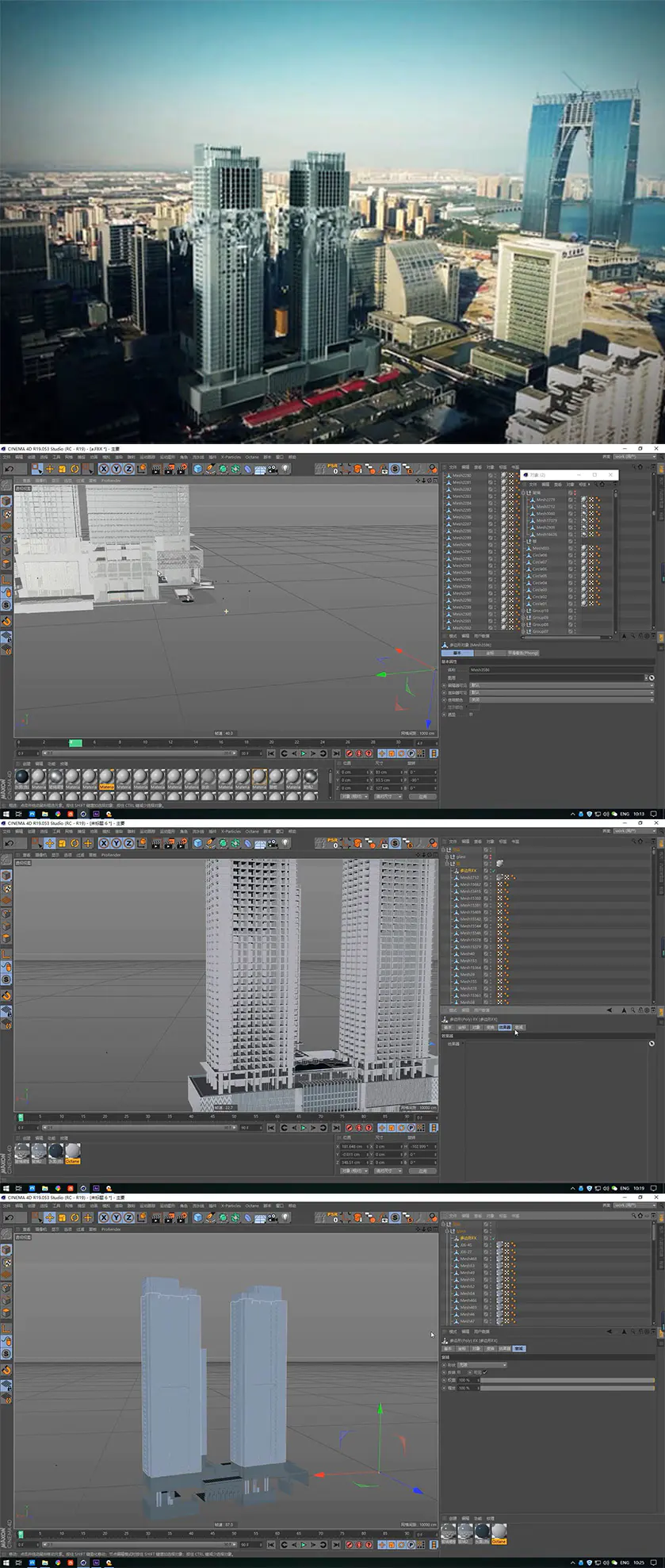Click green play button in a.FBX timeline
The image size is (665, 1568).
coord(303,753)
